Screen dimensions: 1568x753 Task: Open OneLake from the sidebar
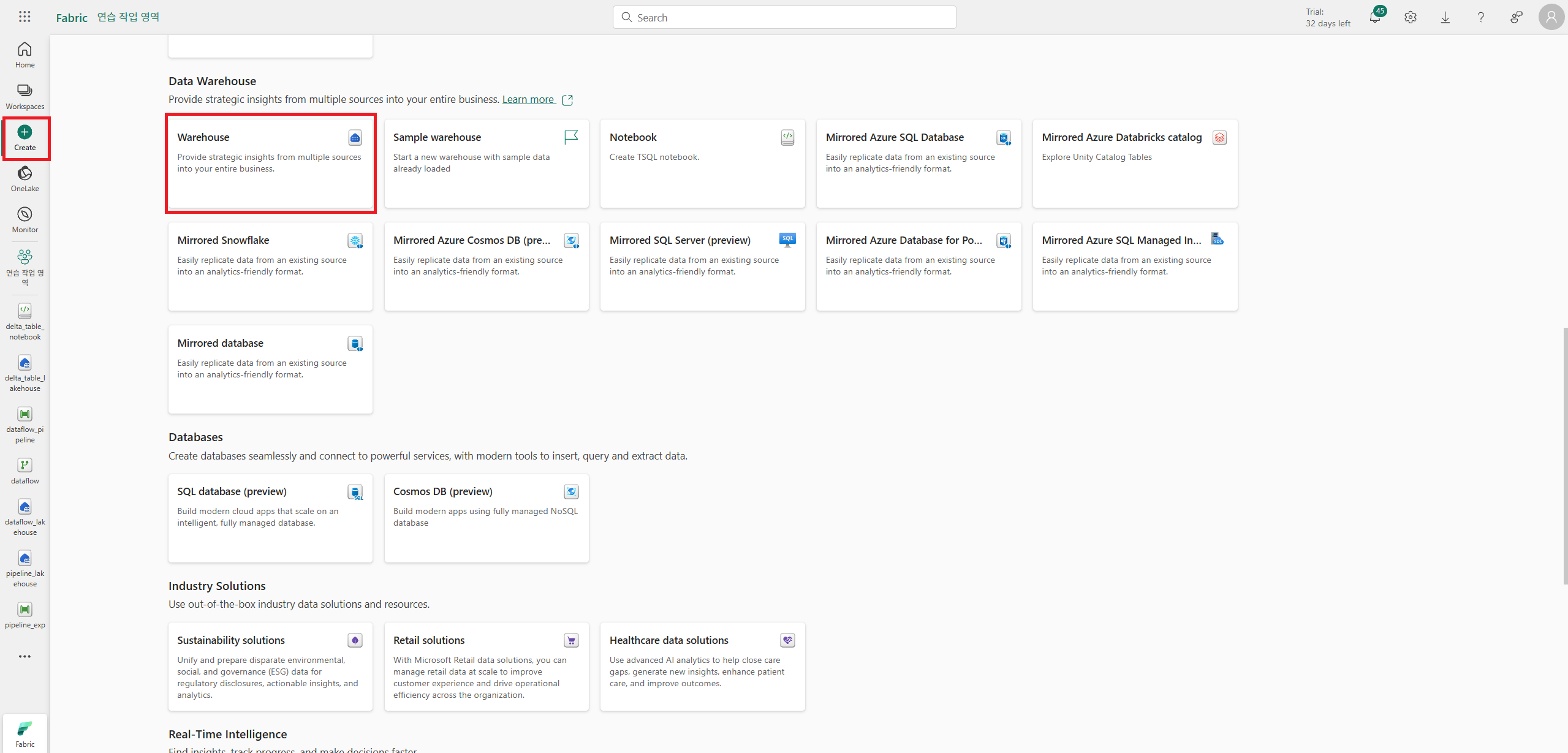25,179
